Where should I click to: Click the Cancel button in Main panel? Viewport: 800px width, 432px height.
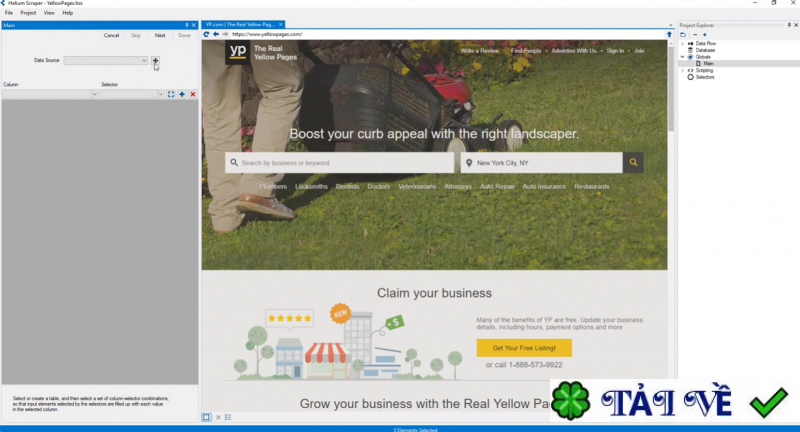(x=111, y=35)
